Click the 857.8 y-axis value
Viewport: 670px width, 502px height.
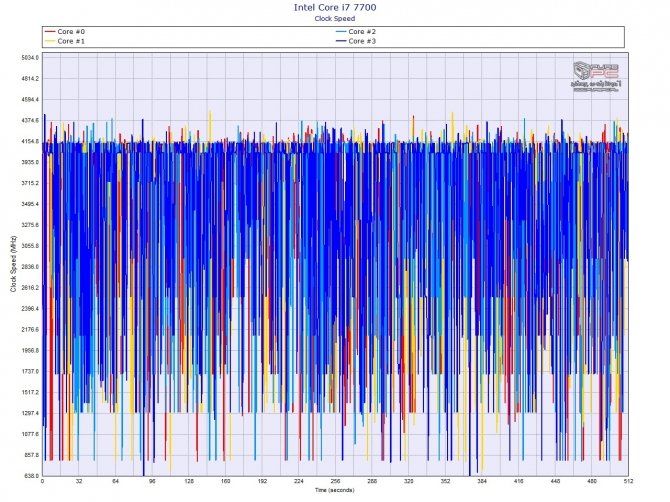coord(31,455)
